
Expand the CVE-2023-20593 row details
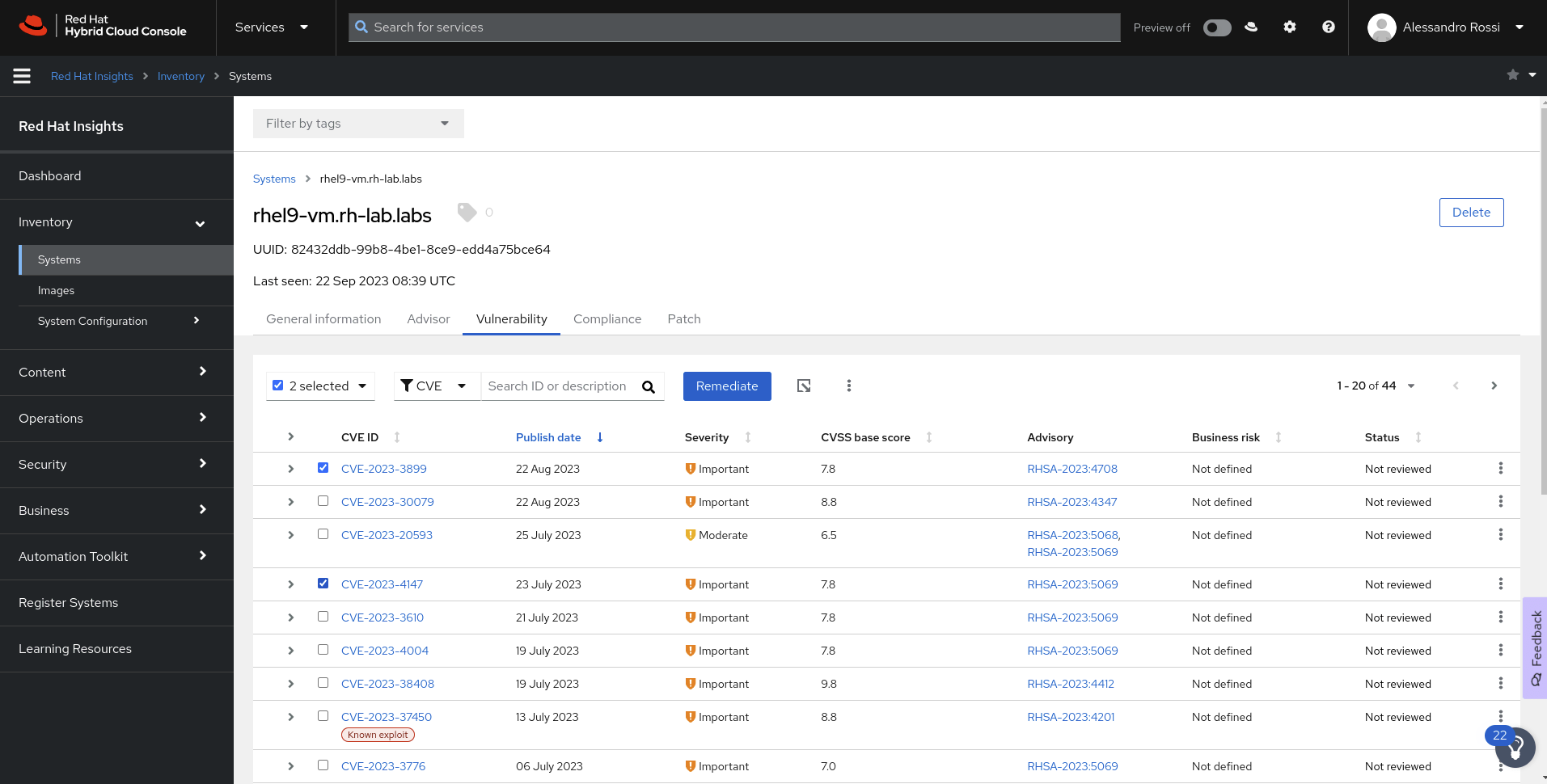click(291, 535)
